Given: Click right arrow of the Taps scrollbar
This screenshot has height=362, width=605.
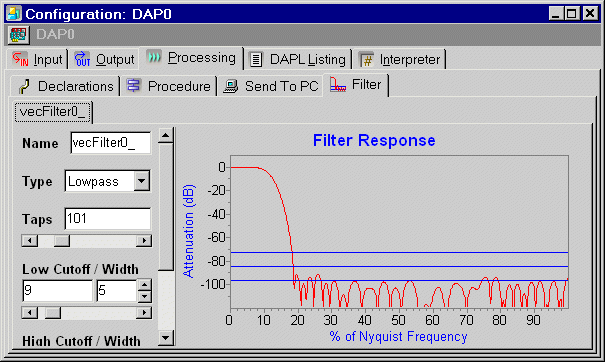Looking at the screenshot, I should point(144,241).
